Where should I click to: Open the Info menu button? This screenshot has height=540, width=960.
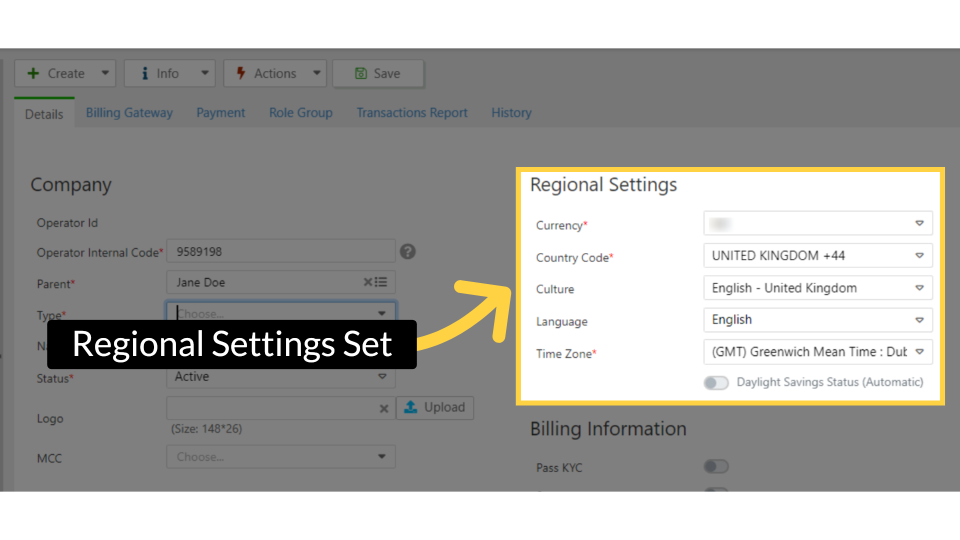[158, 73]
